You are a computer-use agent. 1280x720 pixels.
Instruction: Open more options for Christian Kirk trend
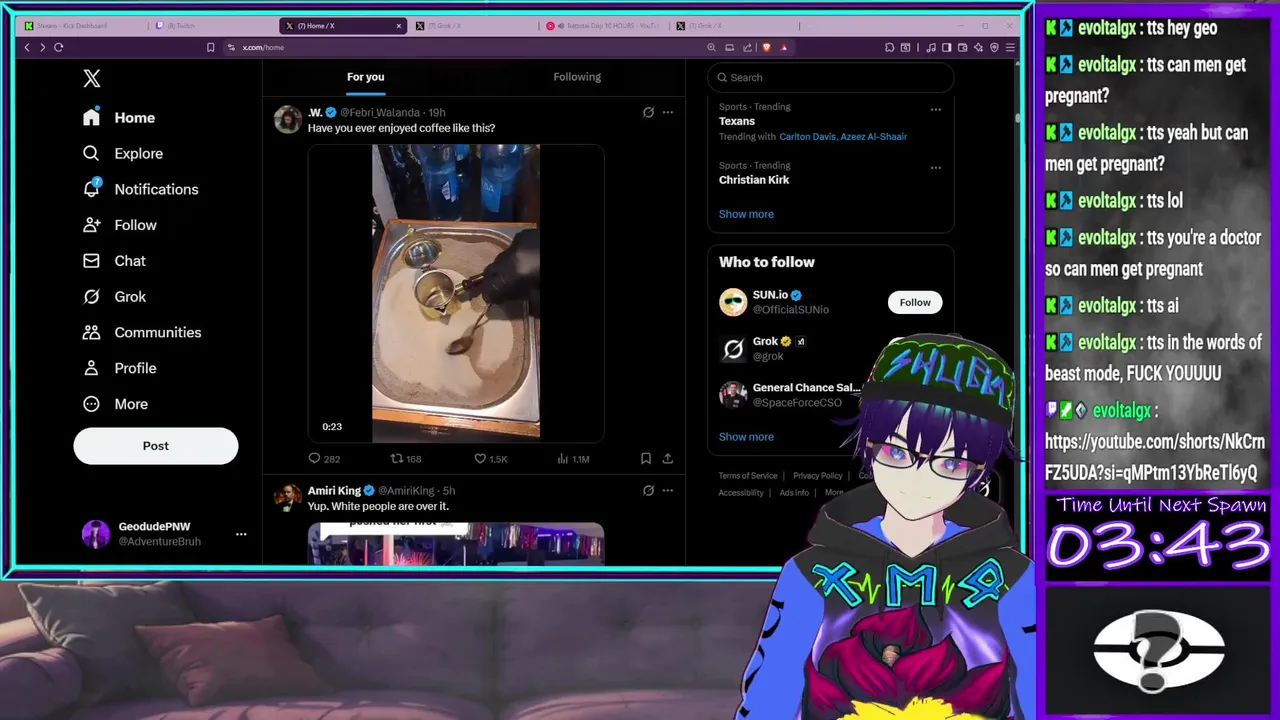click(936, 168)
